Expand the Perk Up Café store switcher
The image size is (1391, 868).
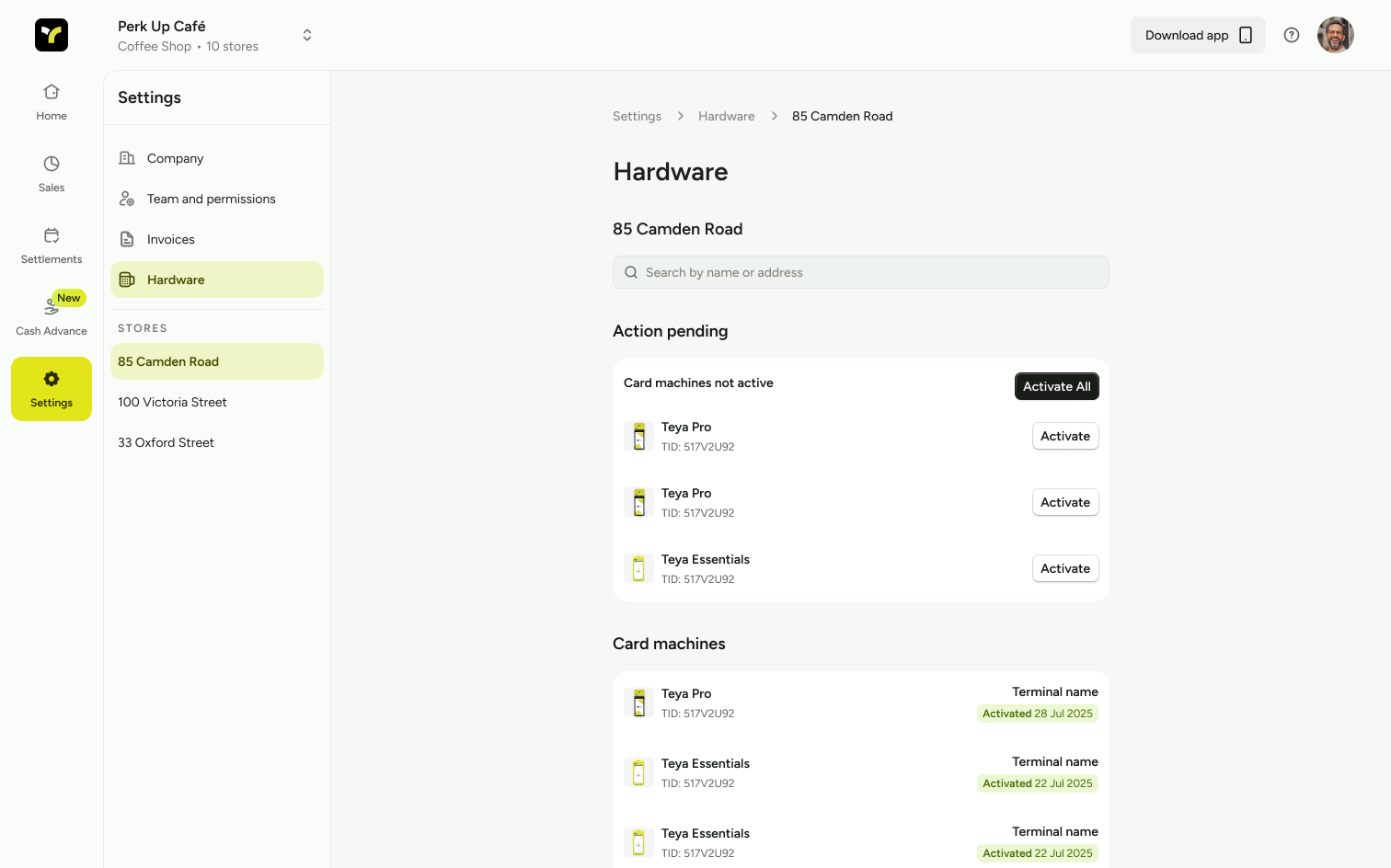tap(307, 35)
